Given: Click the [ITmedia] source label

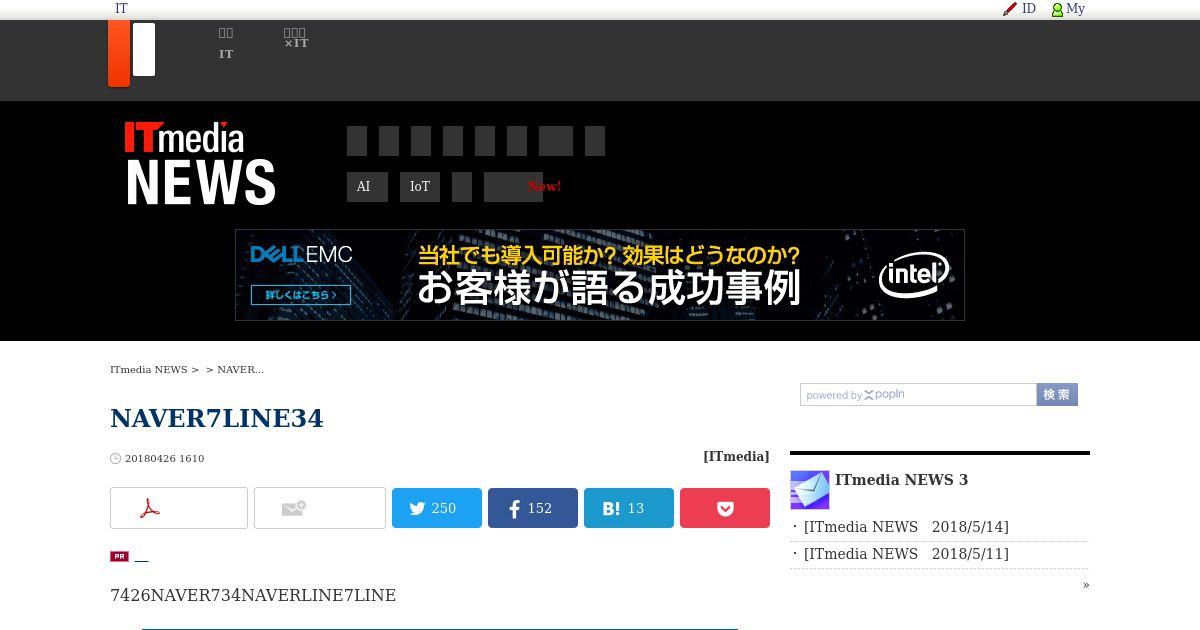Looking at the screenshot, I should (x=736, y=456).
